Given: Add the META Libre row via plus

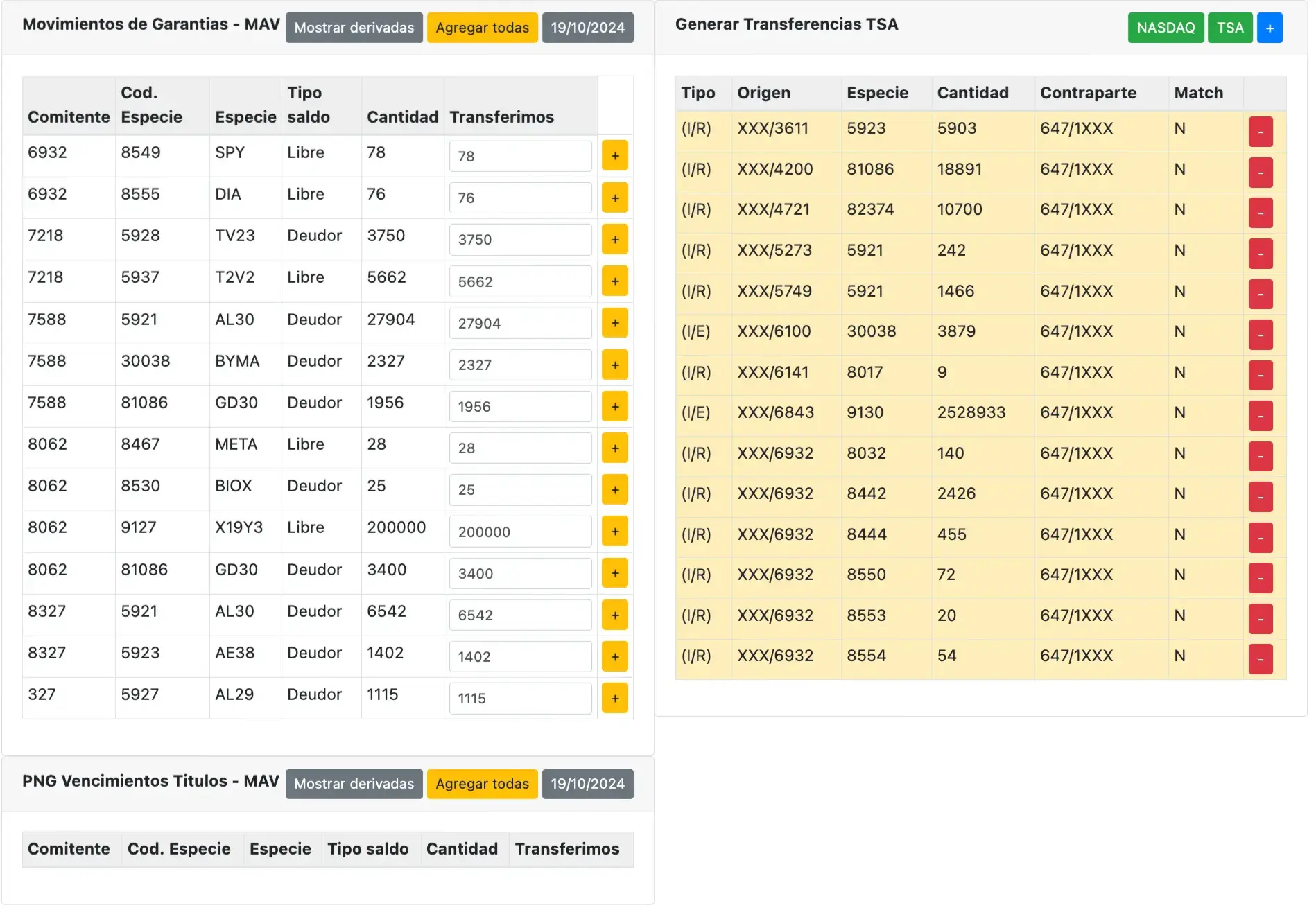Looking at the screenshot, I should pos(614,448).
